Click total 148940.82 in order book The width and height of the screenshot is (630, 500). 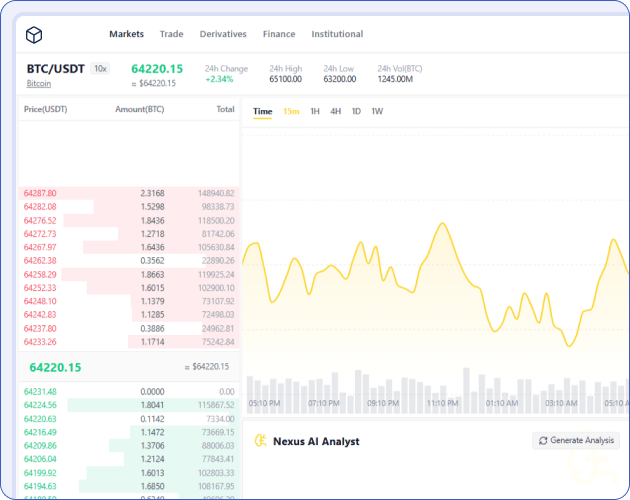216,193
